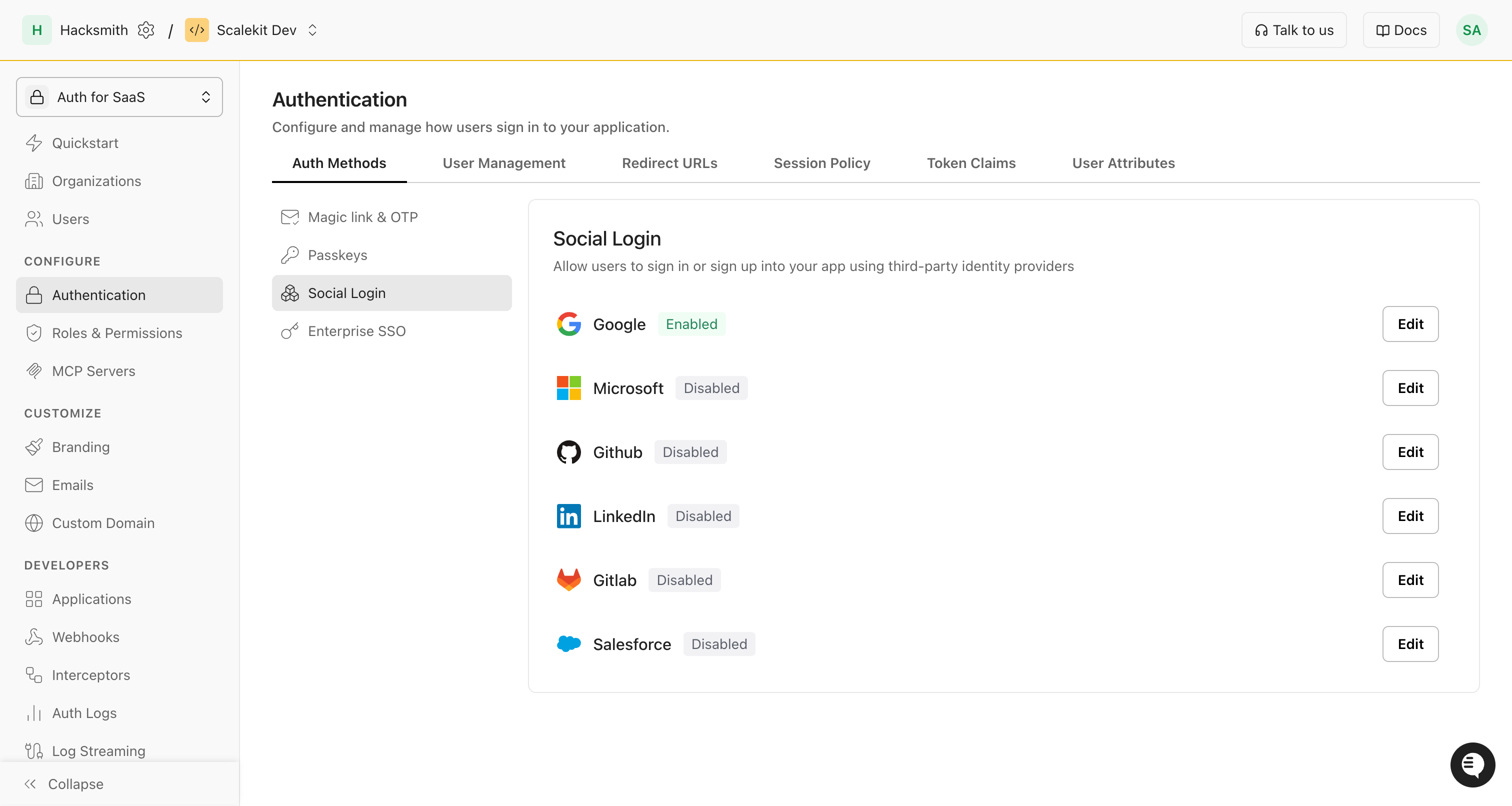Edit the Gitlab provider
Image resolution: width=1512 pixels, height=806 pixels.
point(1410,580)
